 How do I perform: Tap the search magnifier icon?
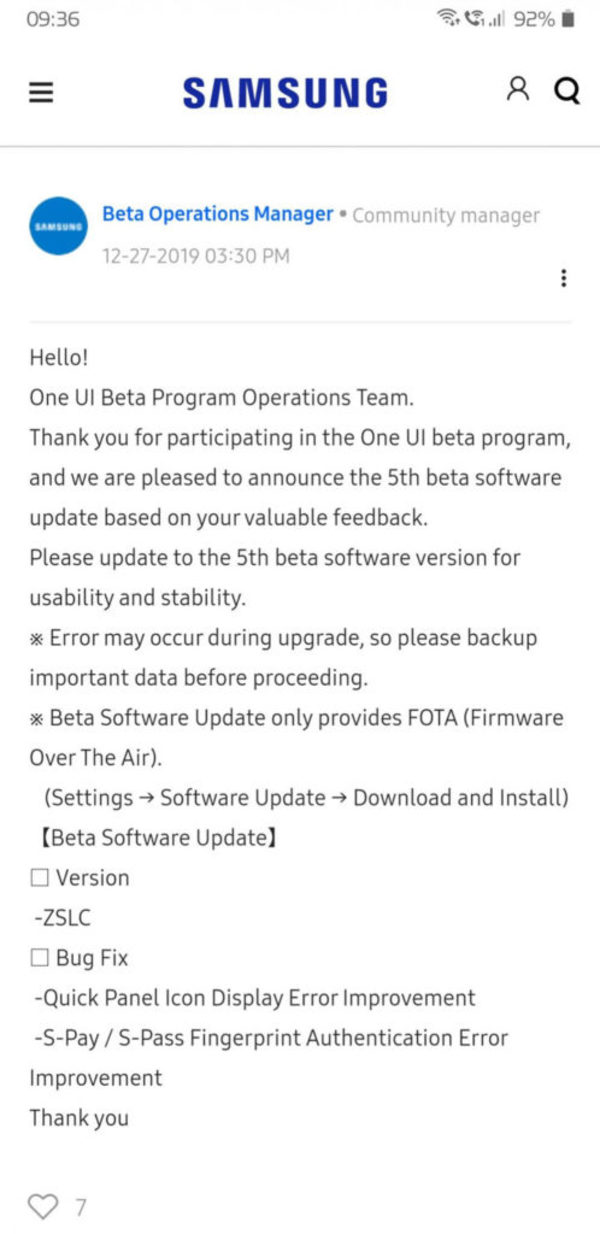point(567,92)
